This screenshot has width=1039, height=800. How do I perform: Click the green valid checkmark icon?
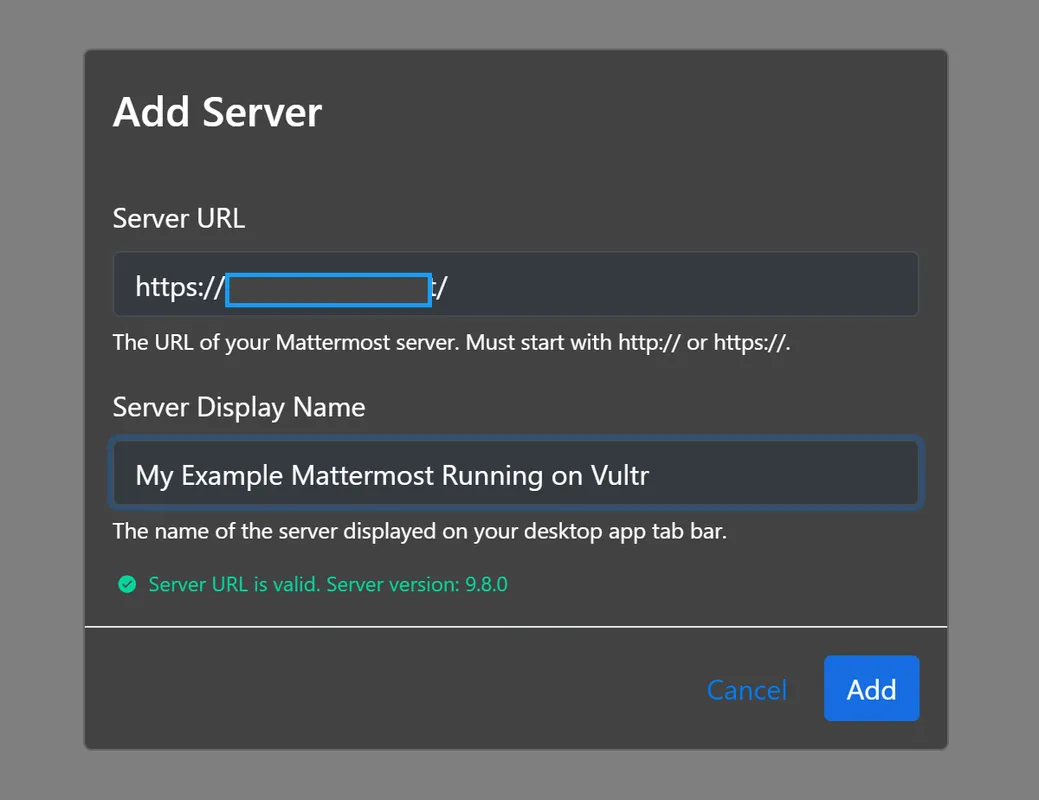tap(127, 584)
